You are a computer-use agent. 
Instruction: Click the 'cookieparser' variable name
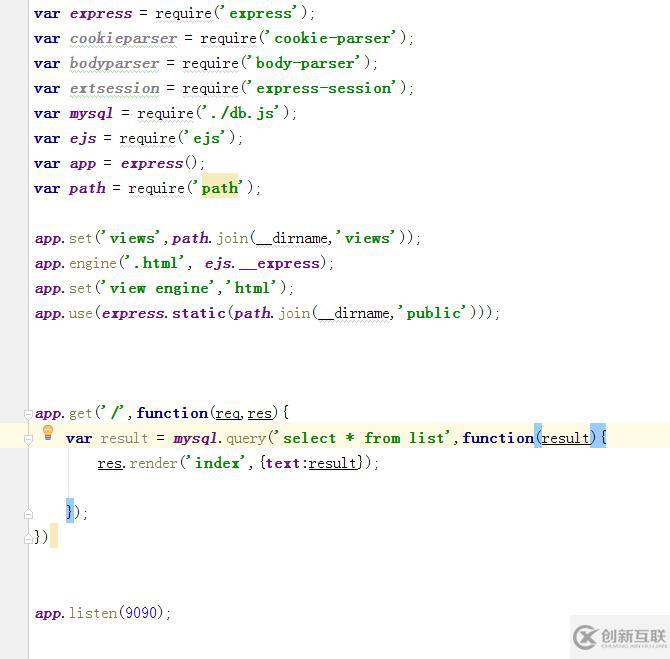pyautogui.click(x=123, y=38)
